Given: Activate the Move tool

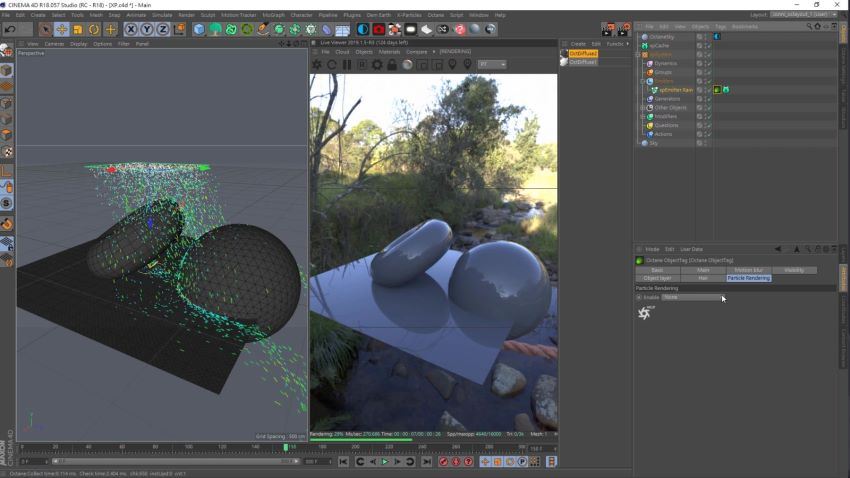Looking at the screenshot, I should pos(62,29).
